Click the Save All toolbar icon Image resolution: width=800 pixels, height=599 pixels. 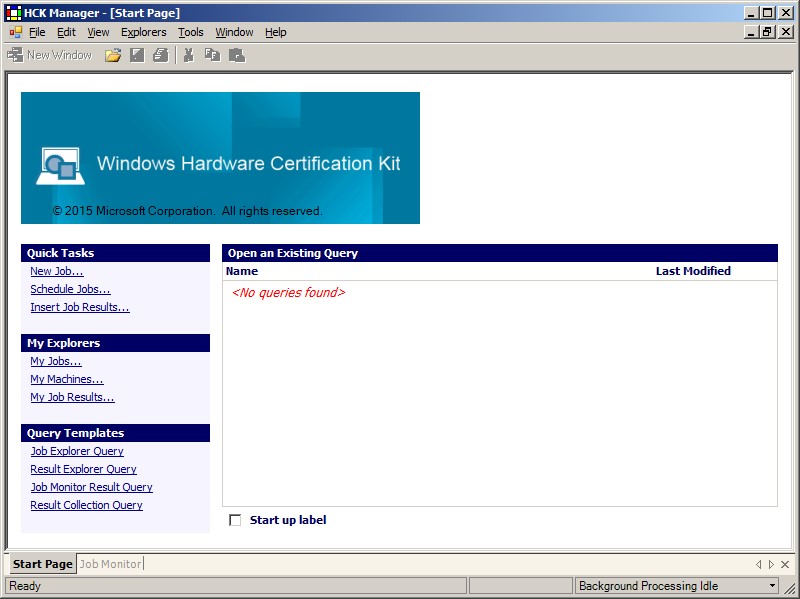click(160, 55)
